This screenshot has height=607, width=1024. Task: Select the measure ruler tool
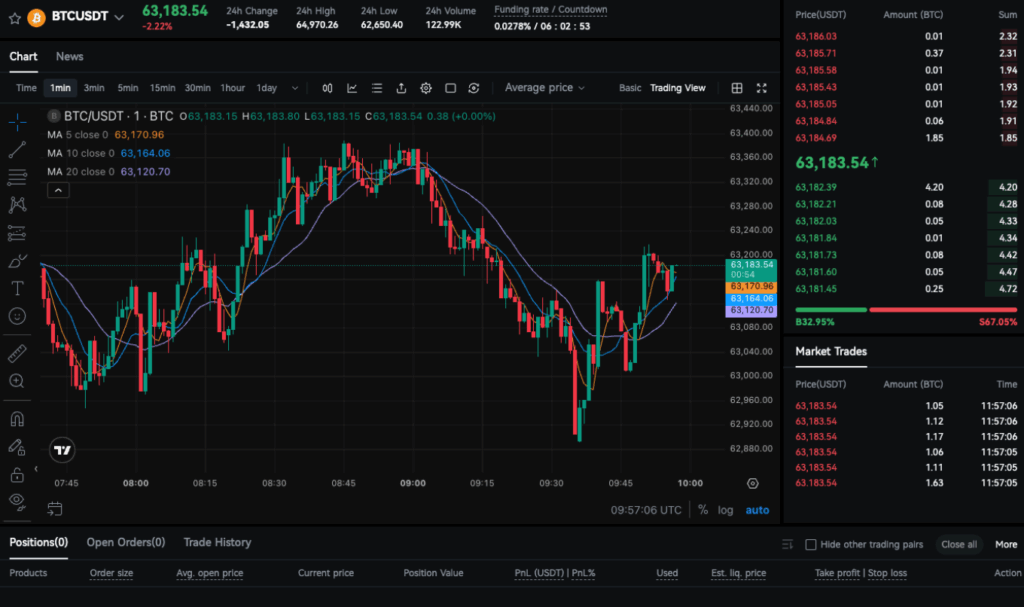coord(17,352)
